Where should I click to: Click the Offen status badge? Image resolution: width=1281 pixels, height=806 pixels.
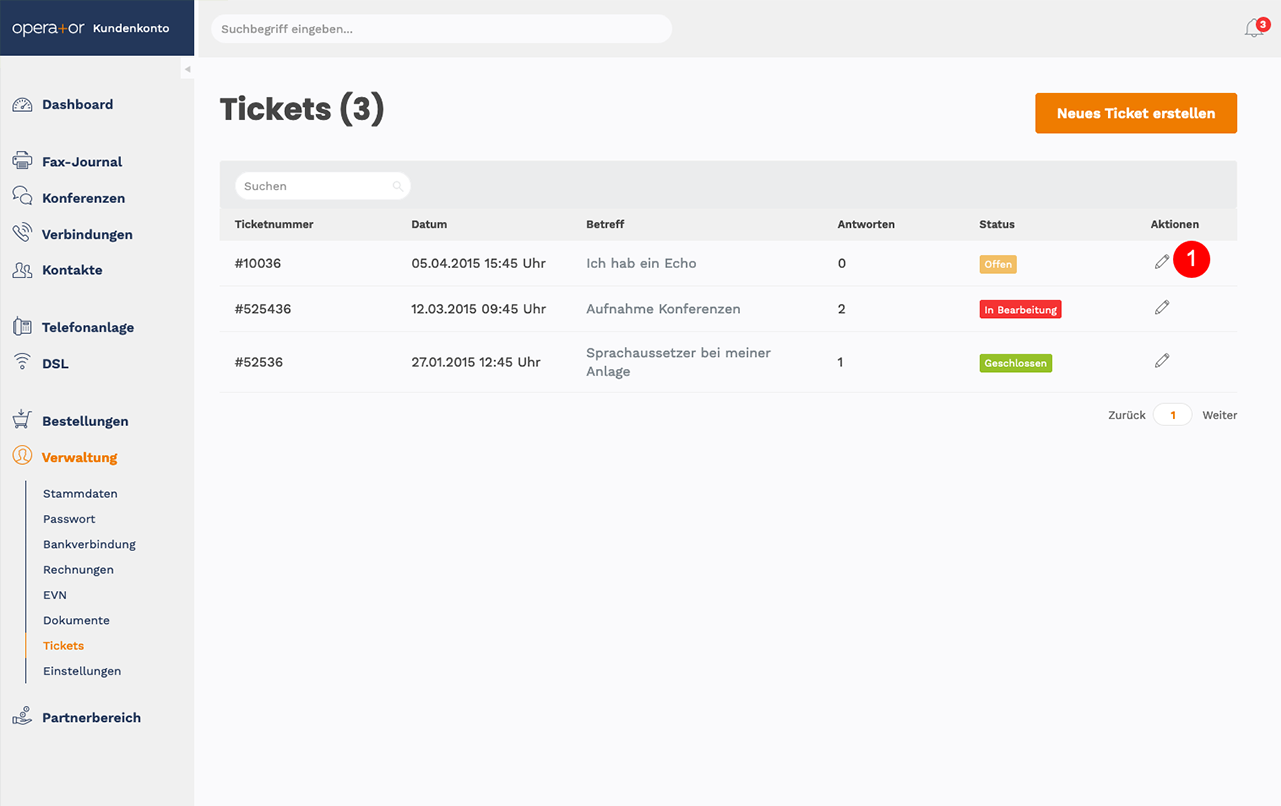pos(998,264)
